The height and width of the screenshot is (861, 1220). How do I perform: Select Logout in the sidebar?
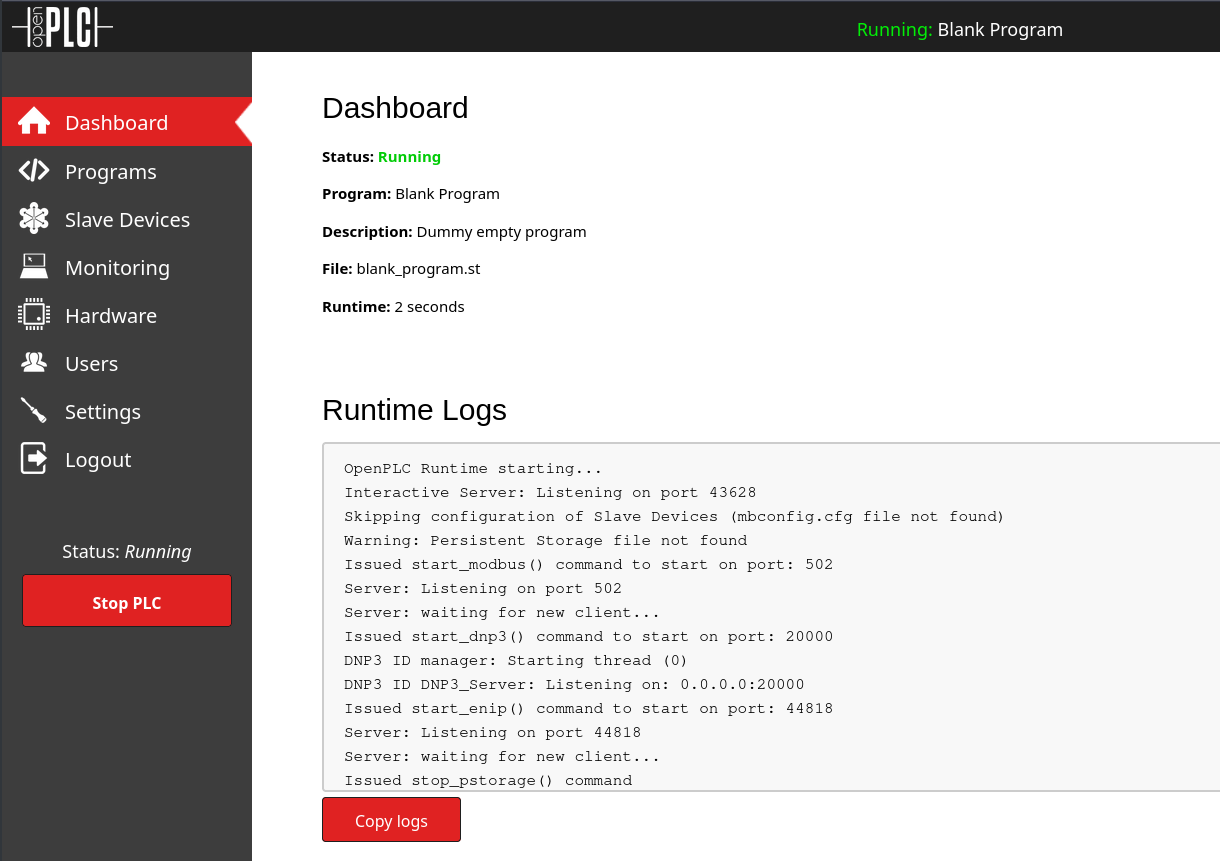click(126, 459)
